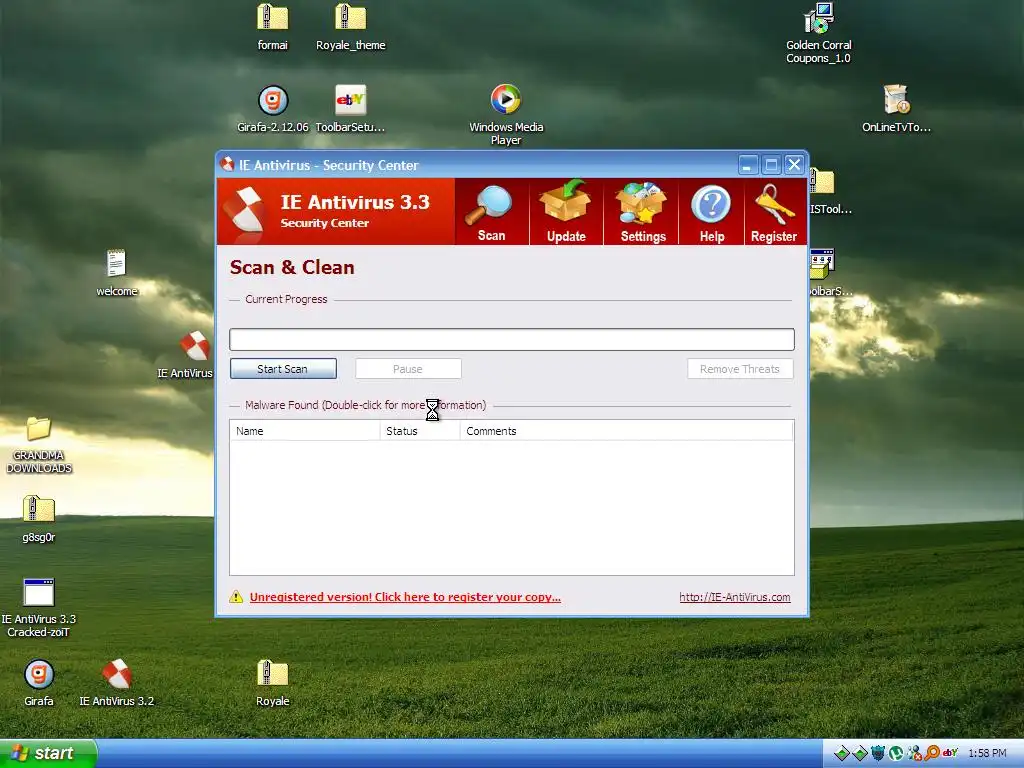Sort by the Name column header

point(304,431)
